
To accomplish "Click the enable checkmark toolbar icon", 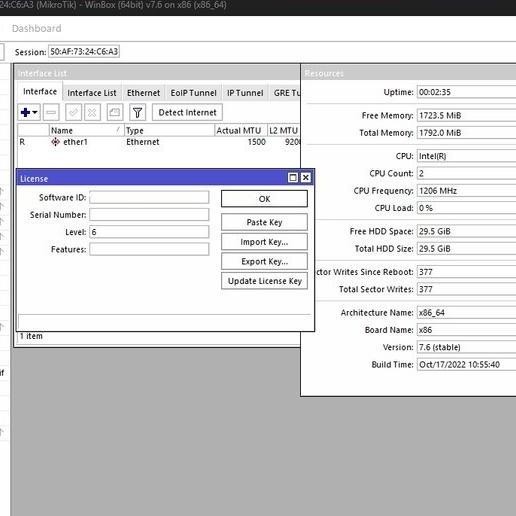I will 73,112.
